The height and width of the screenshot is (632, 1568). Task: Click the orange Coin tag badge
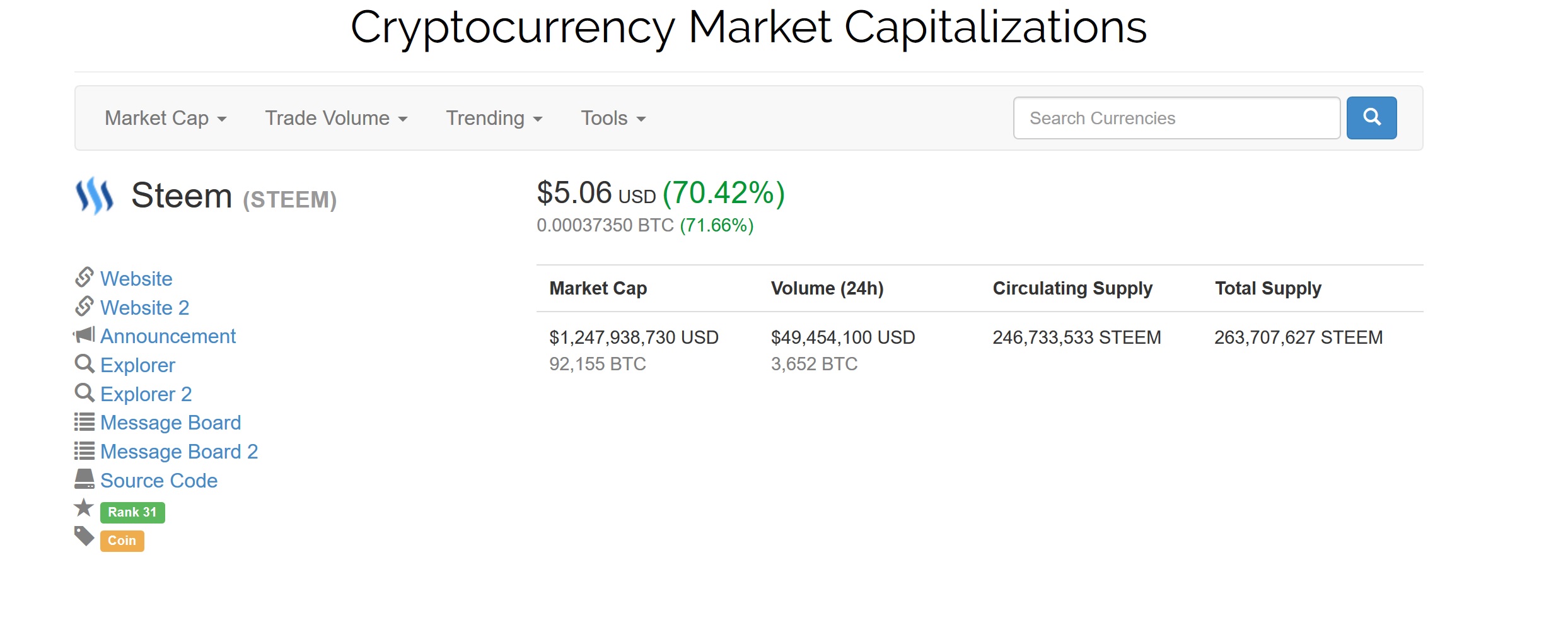[x=122, y=541]
